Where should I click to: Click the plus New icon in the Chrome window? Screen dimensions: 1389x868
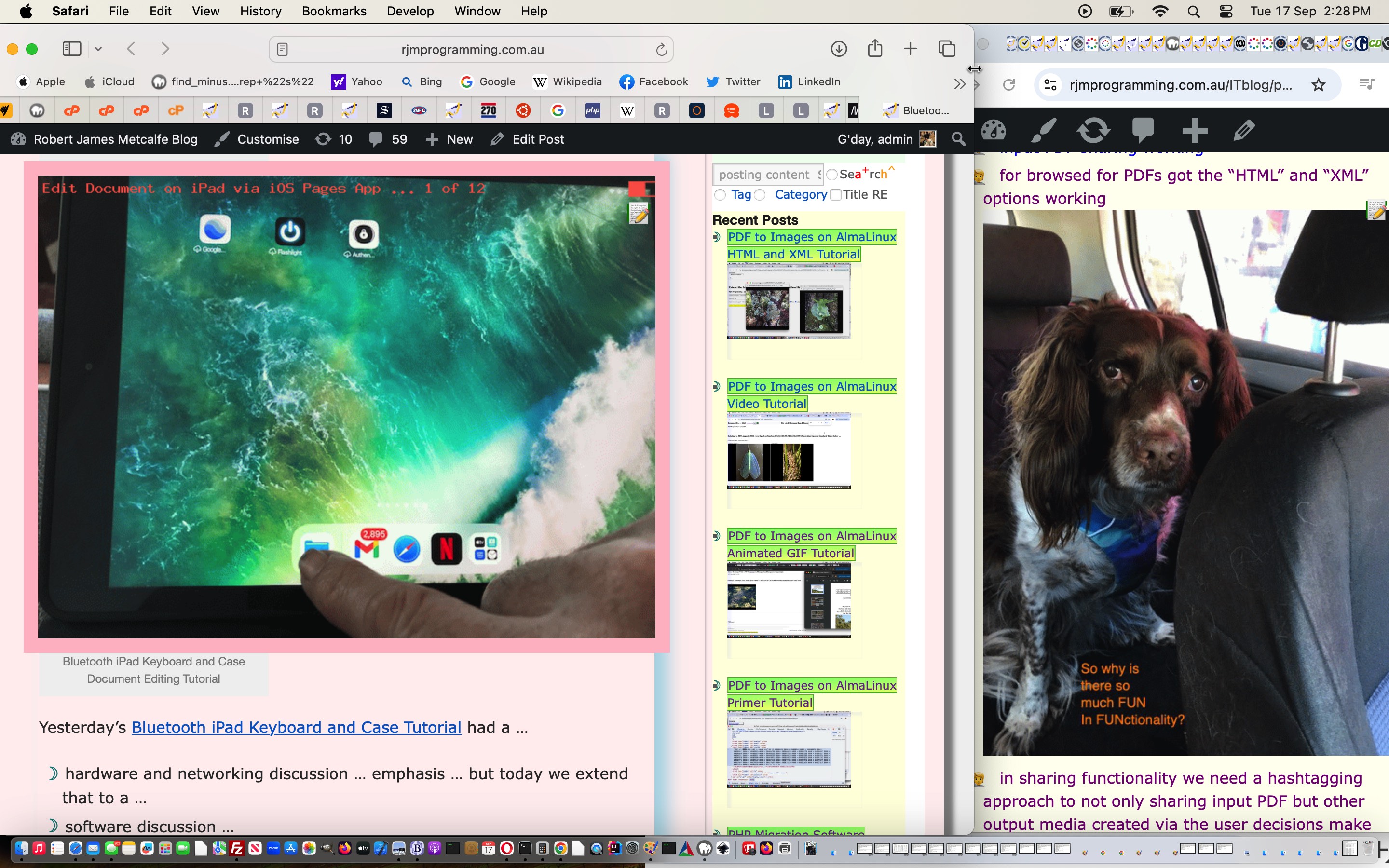1195,130
